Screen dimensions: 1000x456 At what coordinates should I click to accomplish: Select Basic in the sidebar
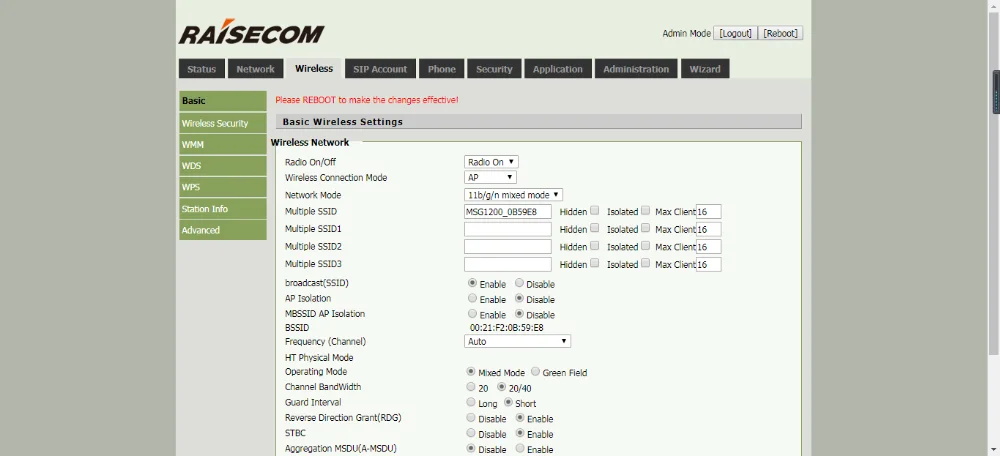click(x=223, y=101)
